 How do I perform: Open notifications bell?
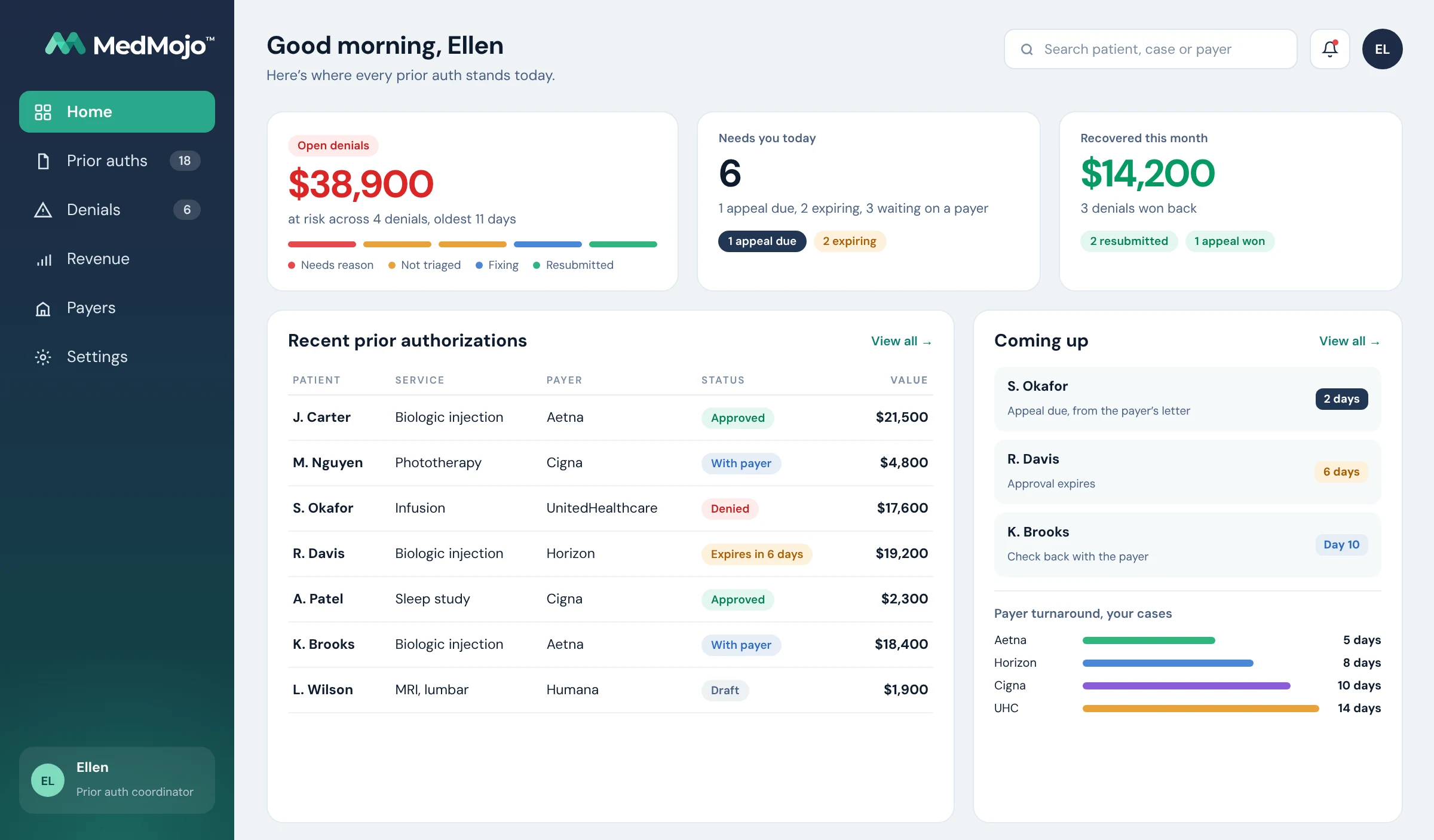click(1330, 49)
